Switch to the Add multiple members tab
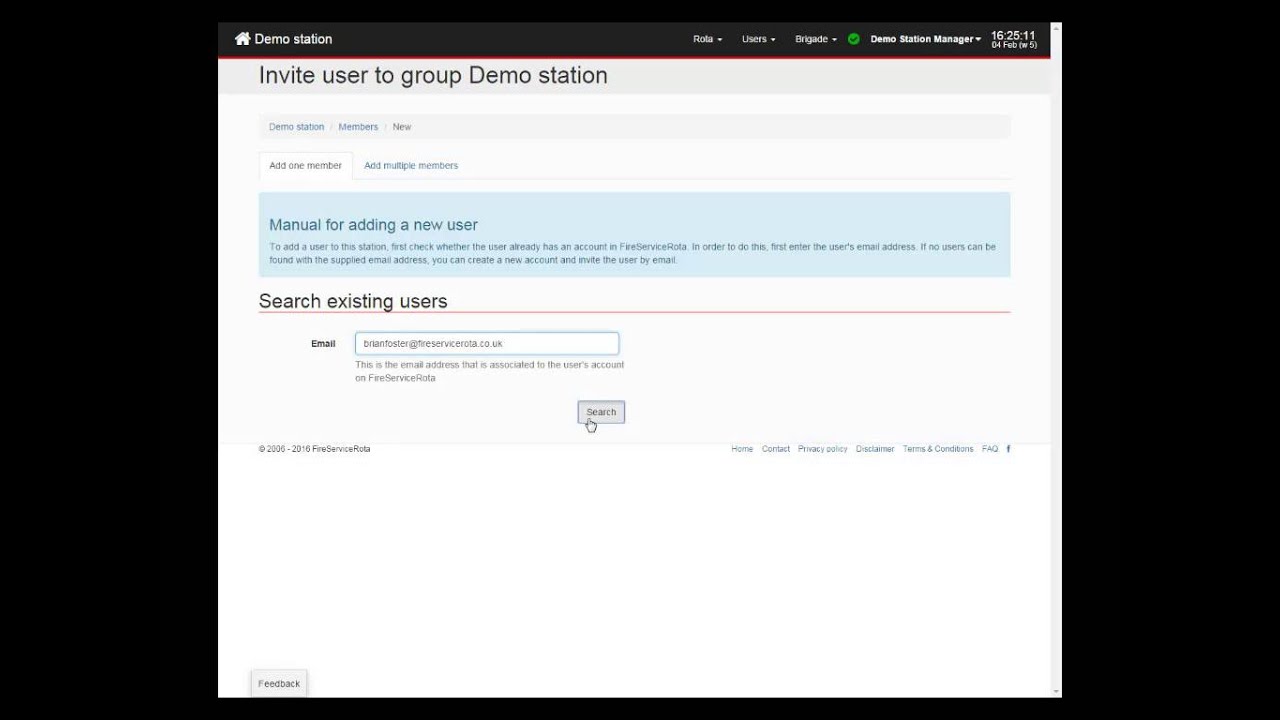 coord(411,166)
